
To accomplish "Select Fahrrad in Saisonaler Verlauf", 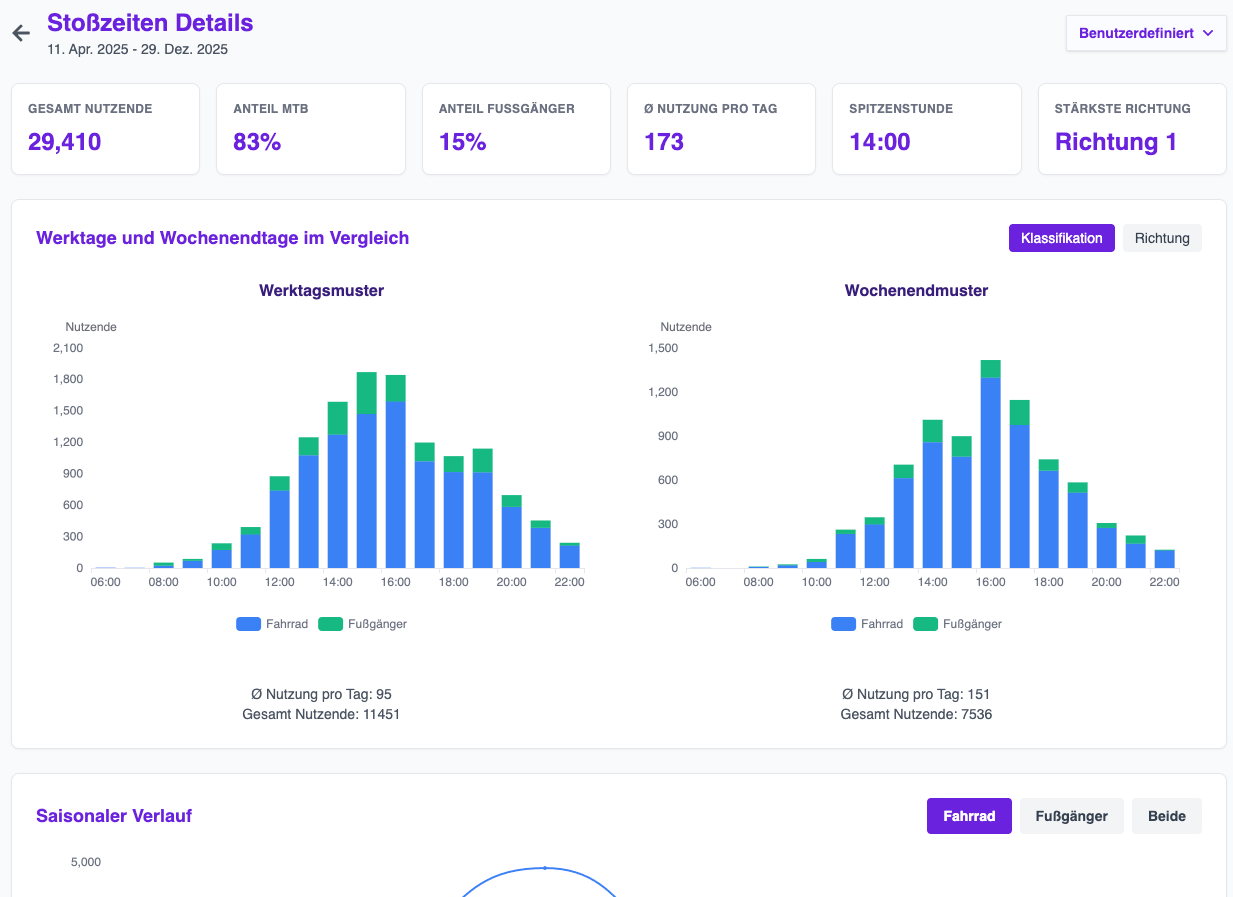I will (968, 816).
